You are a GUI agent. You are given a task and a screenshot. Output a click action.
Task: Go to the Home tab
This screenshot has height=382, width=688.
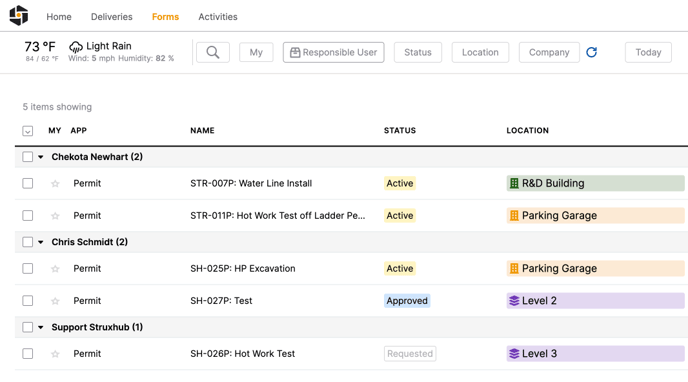[x=59, y=17]
